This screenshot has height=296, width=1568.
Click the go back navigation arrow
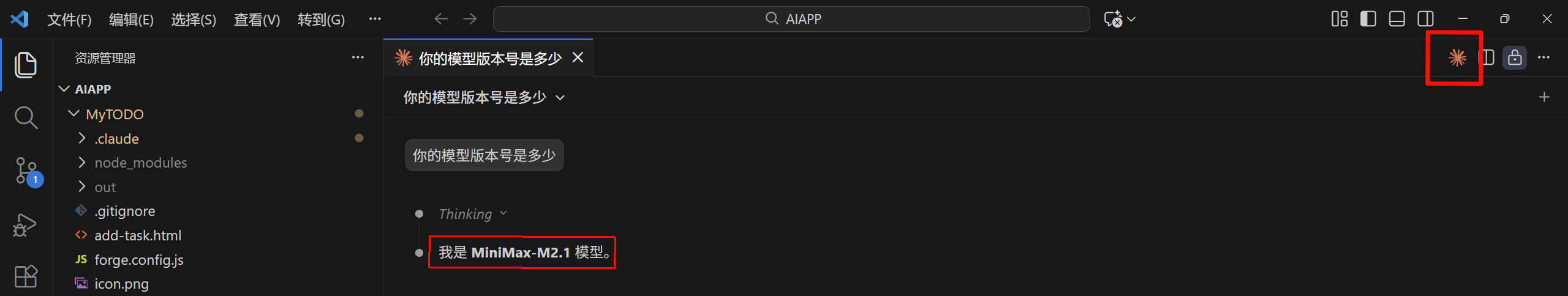tap(441, 19)
